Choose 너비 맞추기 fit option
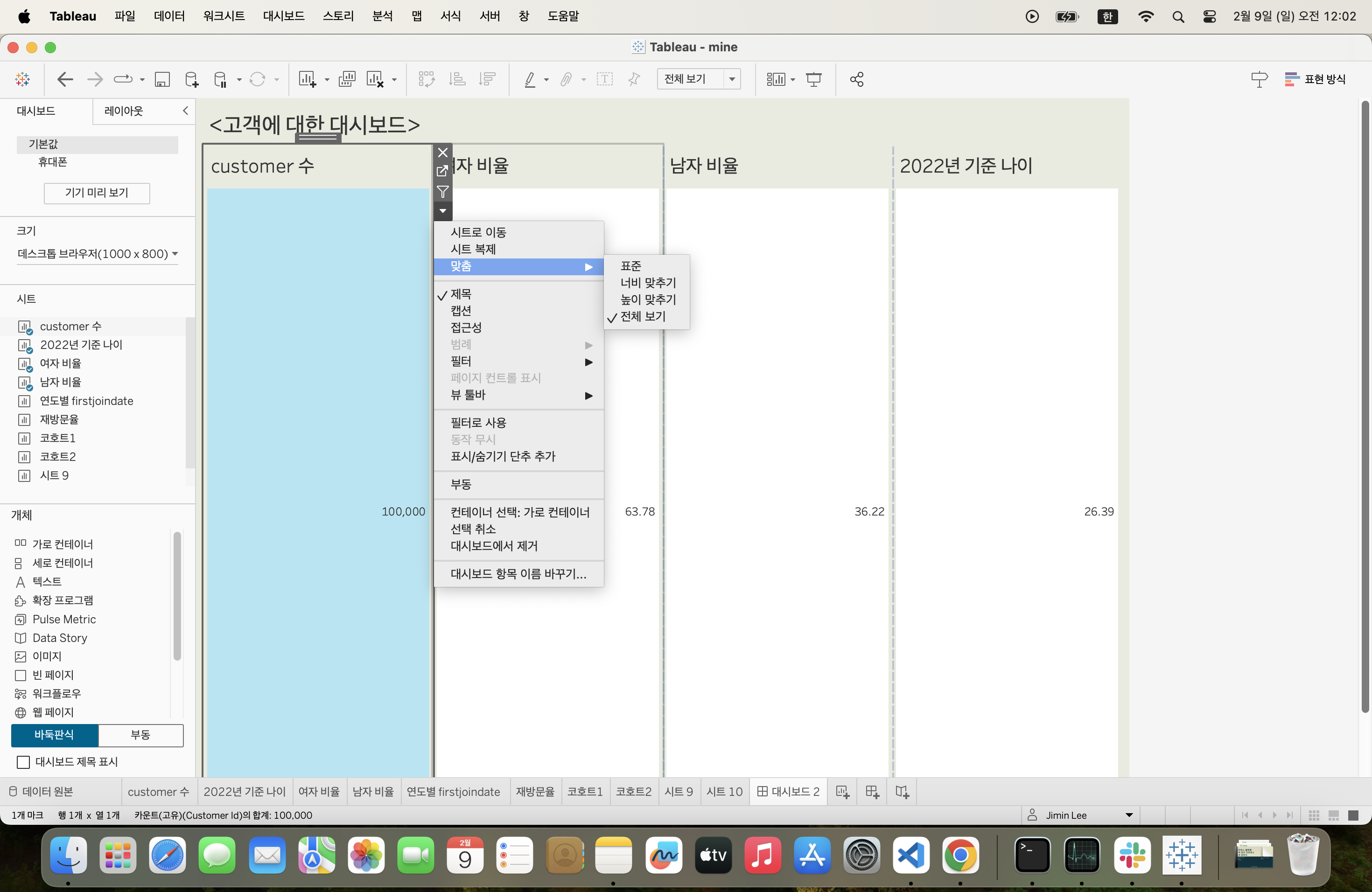 647,283
